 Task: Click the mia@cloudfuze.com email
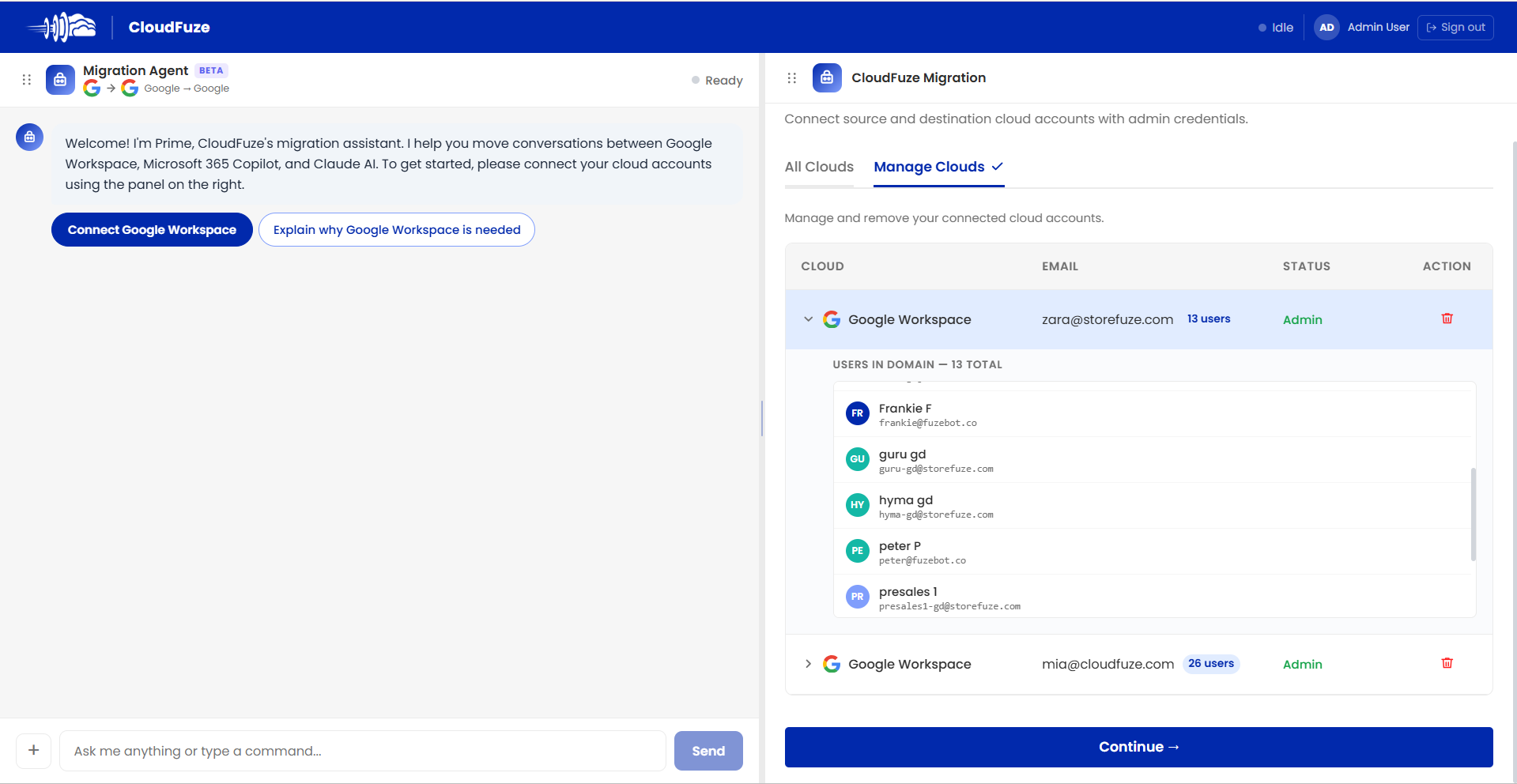pyautogui.click(x=1108, y=664)
